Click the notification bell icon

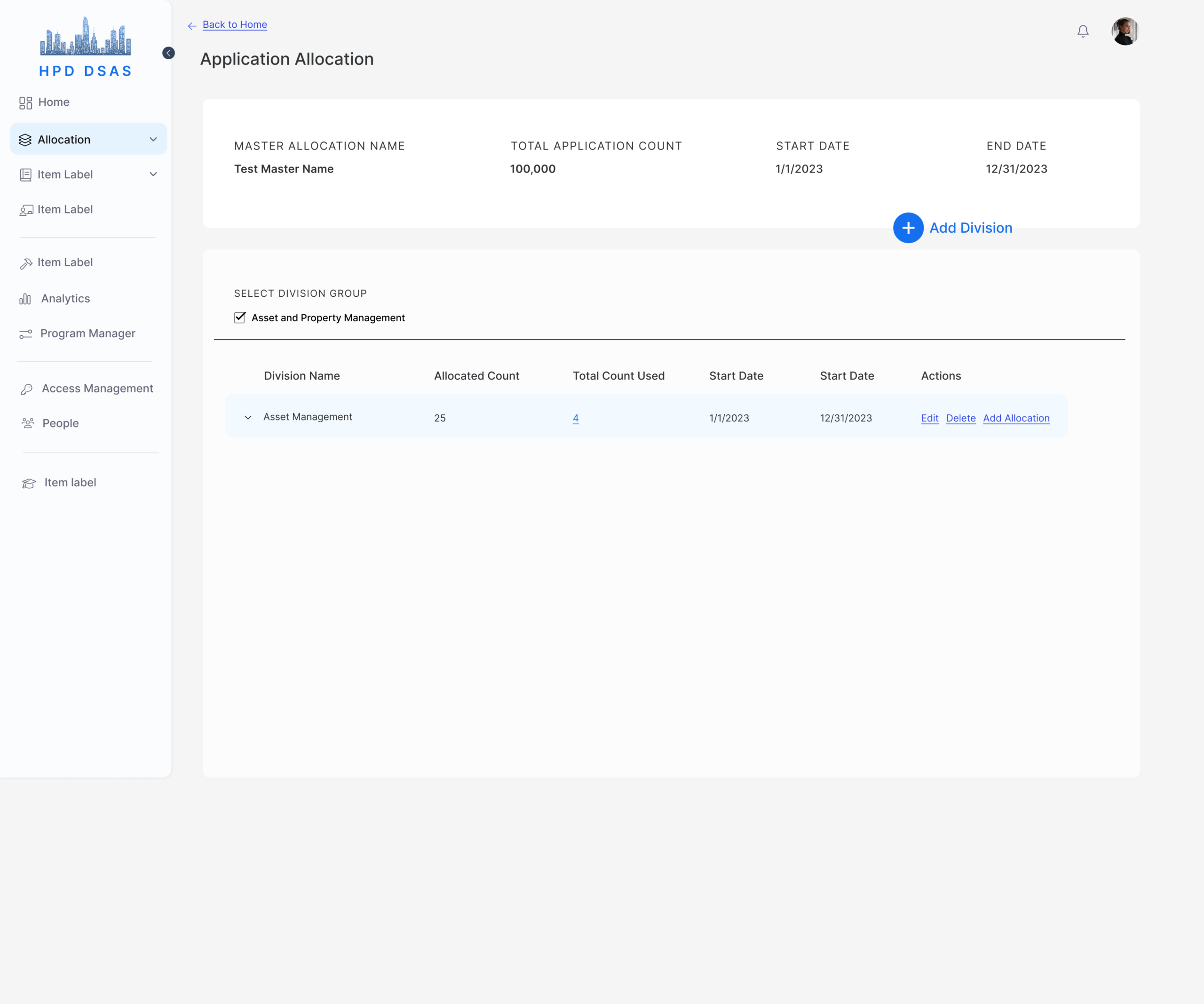(x=1083, y=31)
